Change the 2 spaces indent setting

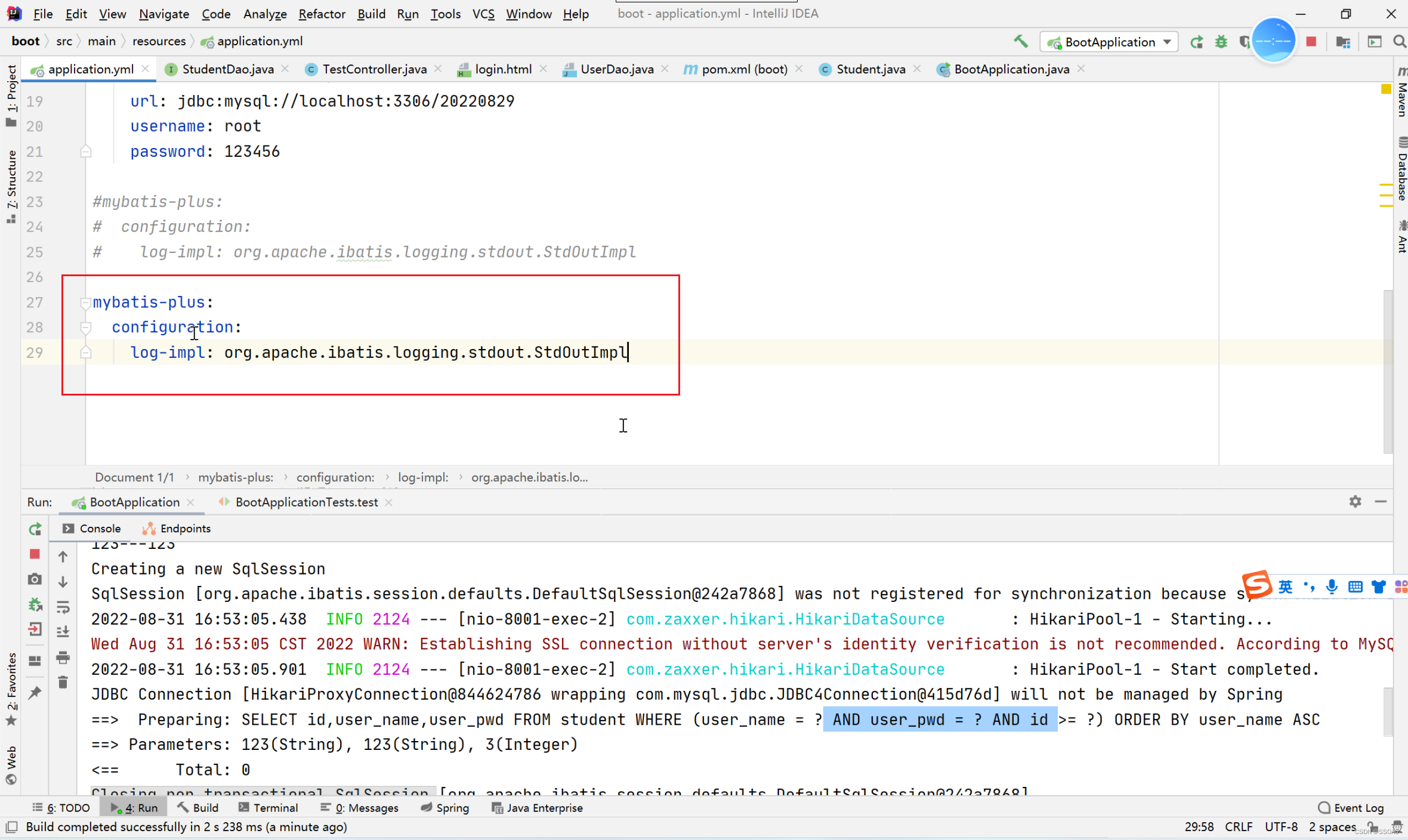coord(1332,827)
